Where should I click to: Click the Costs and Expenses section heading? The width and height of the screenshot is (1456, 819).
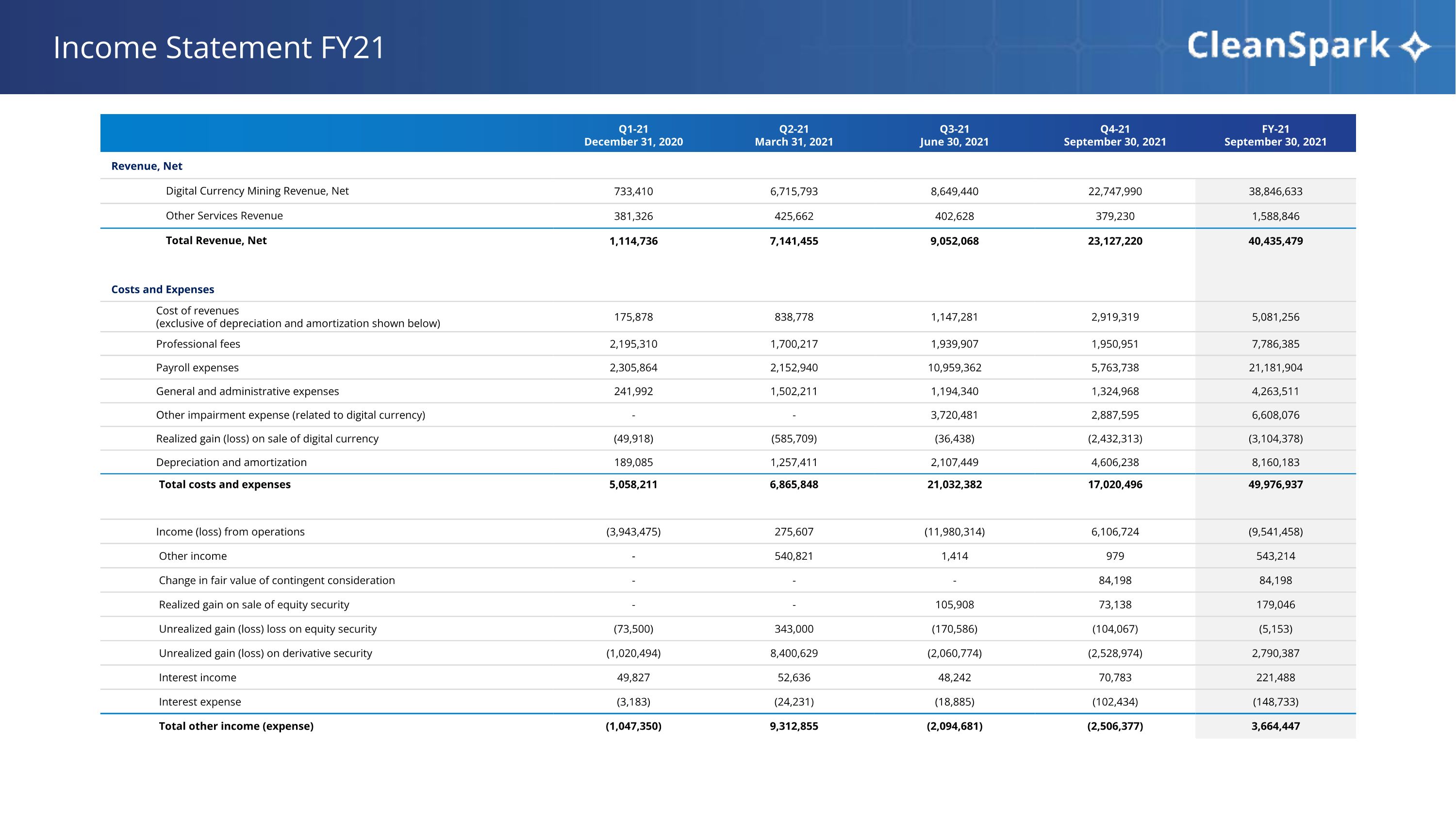[x=162, y=289]
